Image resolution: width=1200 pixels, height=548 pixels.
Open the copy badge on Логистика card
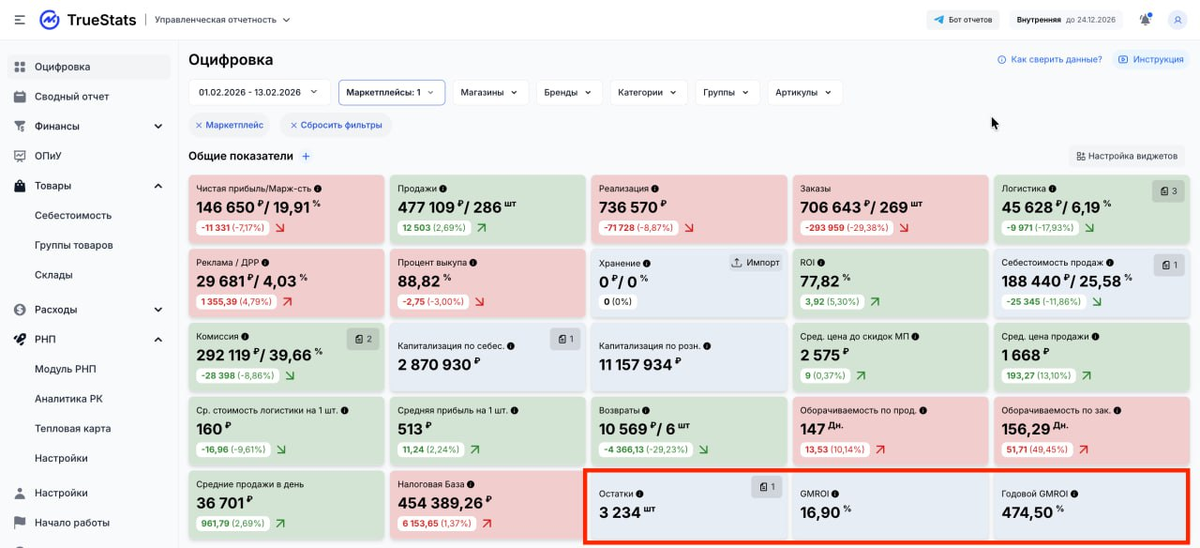1167,190
